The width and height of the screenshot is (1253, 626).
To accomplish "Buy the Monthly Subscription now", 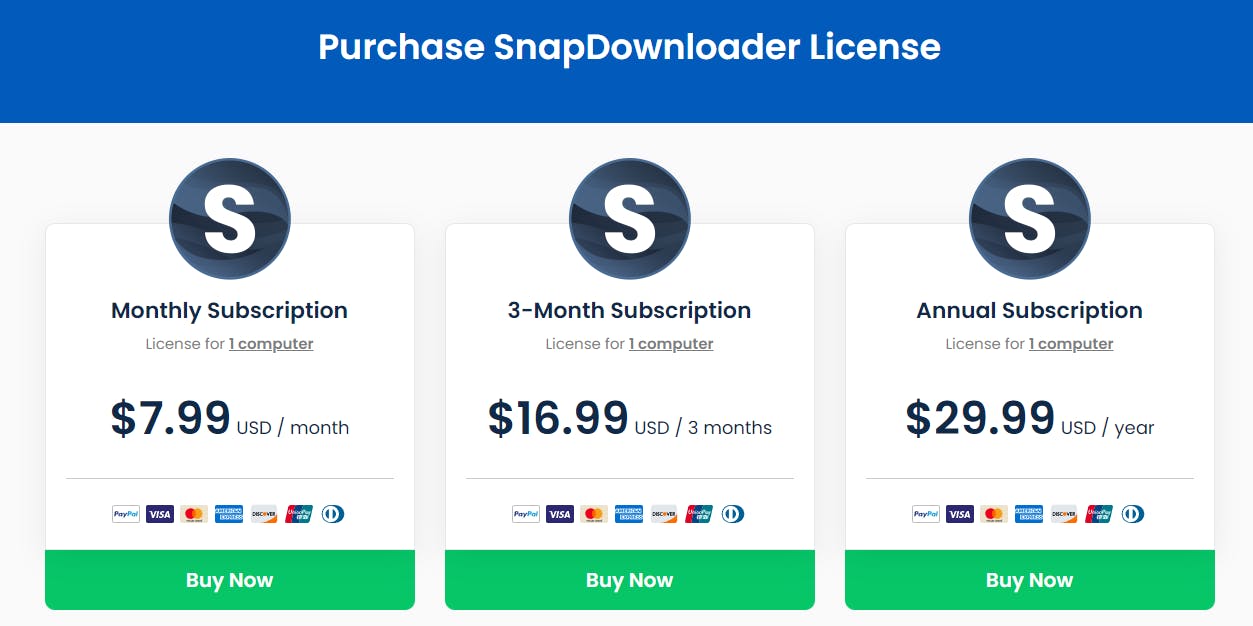I will pyautogui.click(x=230, y=580).
